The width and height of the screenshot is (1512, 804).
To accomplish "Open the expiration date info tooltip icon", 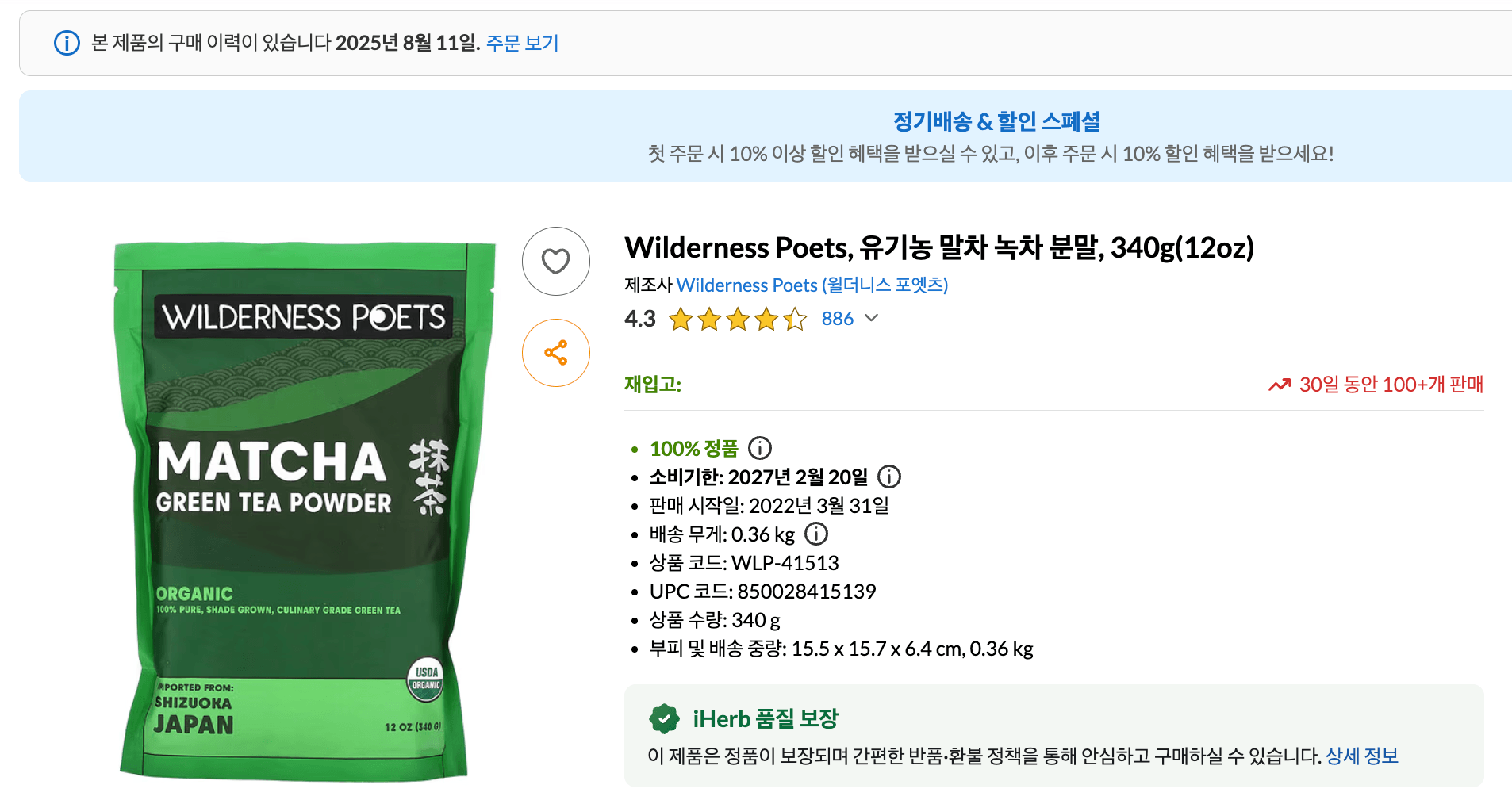I will click(890, 477).
